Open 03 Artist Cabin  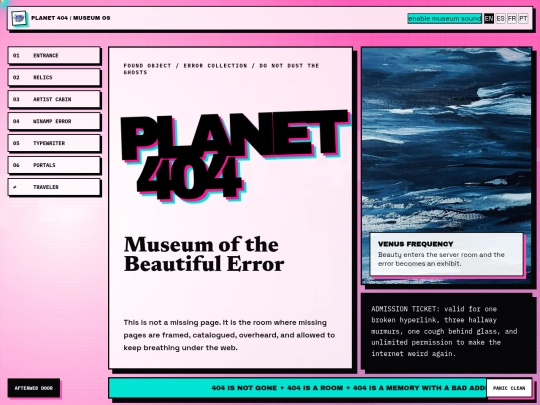[x=54, y=99]
